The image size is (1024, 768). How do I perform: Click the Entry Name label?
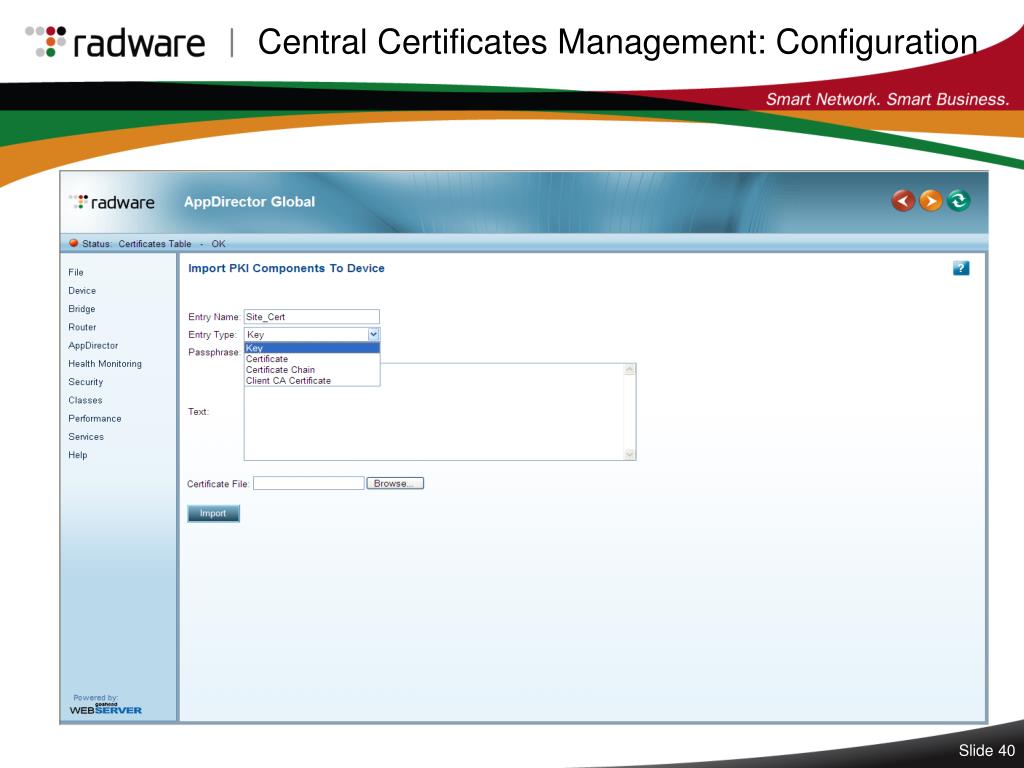214,317
